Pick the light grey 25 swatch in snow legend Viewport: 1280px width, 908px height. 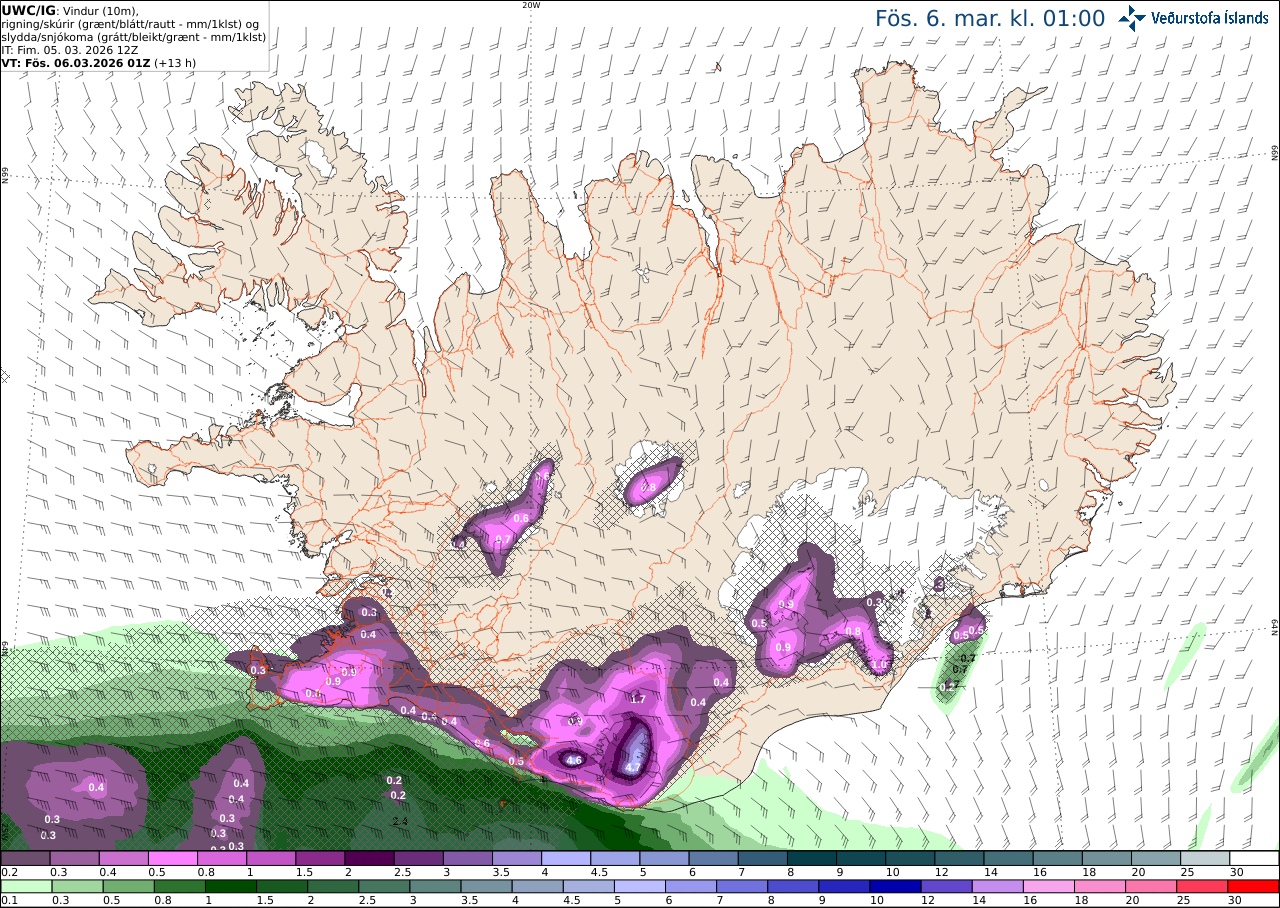1206,858
